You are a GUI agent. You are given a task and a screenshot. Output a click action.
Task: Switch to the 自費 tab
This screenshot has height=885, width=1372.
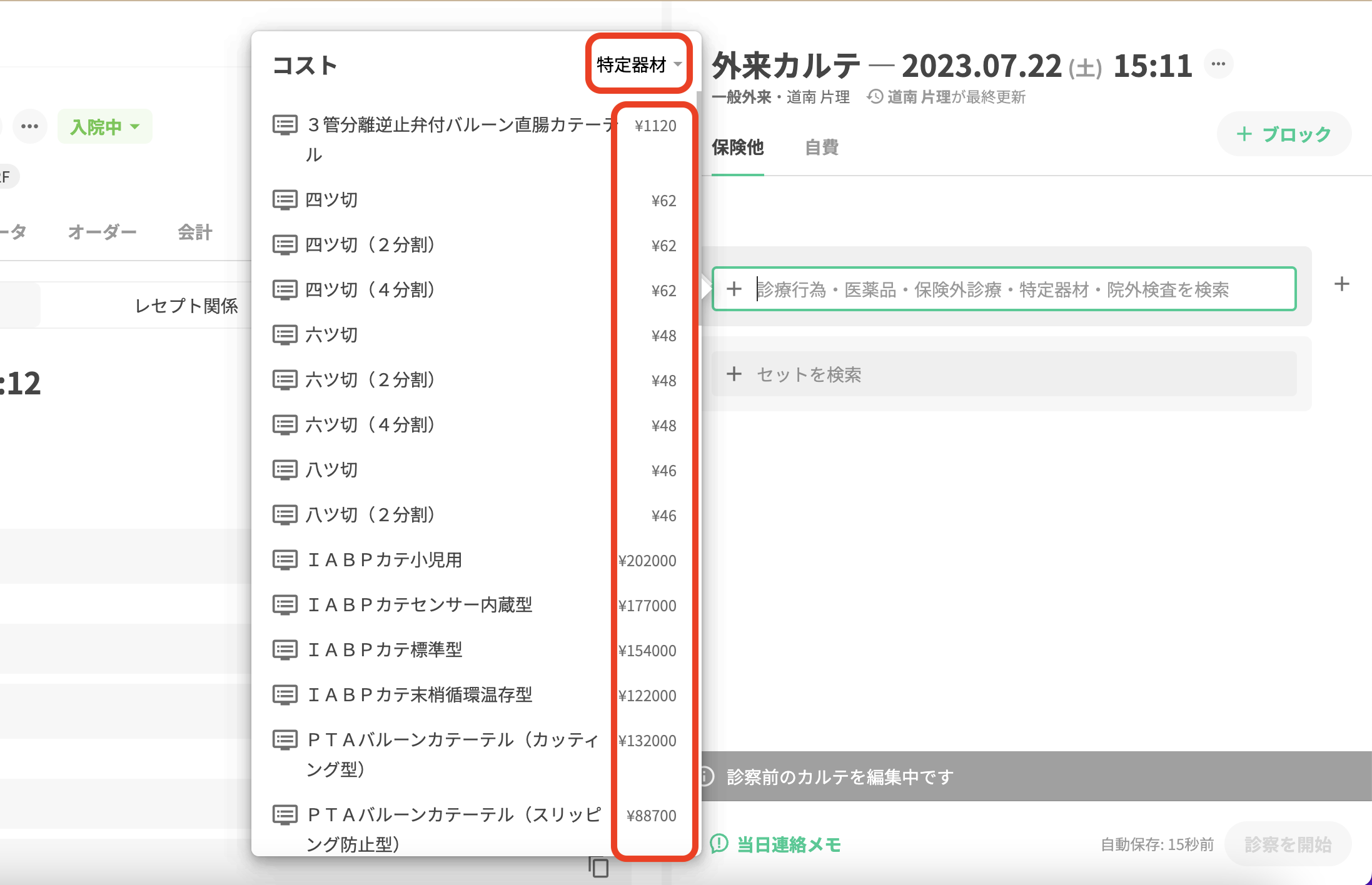click(821, 147)
